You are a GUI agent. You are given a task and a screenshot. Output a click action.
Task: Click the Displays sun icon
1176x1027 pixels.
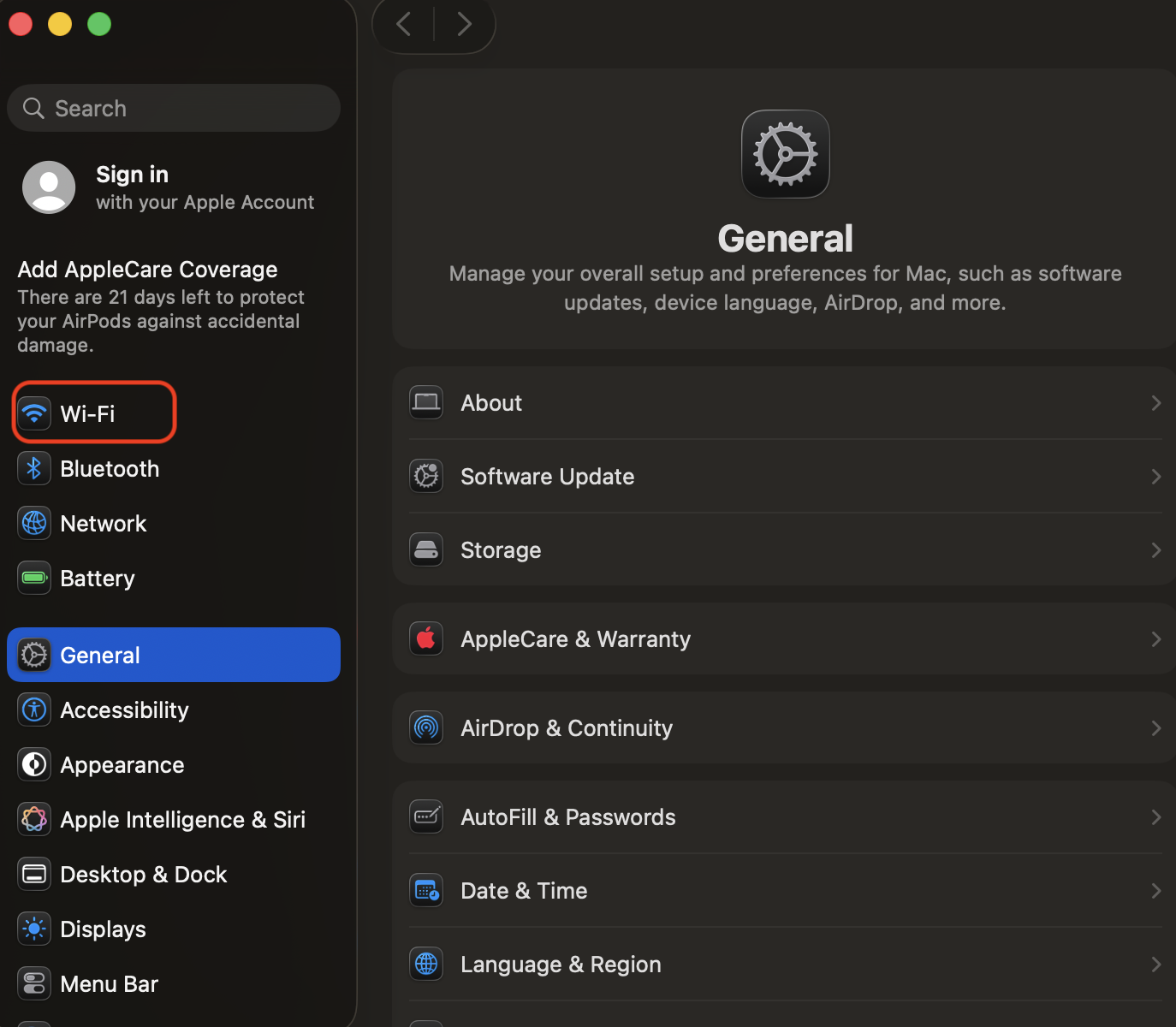click(x=34, y=929)
